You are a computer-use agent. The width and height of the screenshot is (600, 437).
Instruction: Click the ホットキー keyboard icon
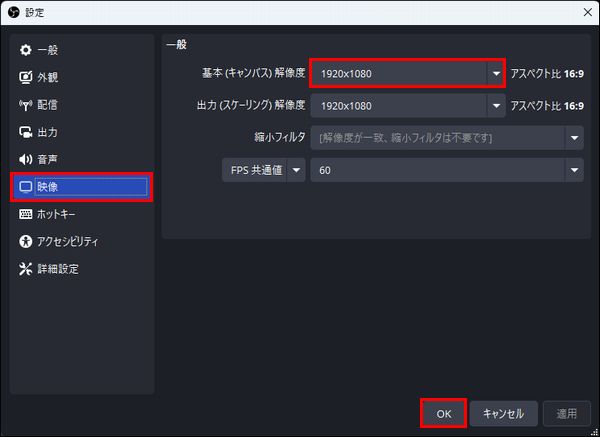(x=26, y=214)
